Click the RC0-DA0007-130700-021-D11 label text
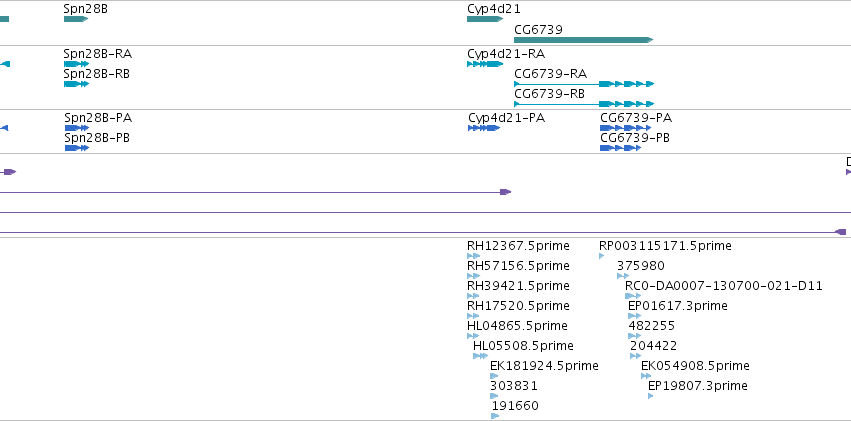This screenshot has width=851, height=421. pos(724,286)
